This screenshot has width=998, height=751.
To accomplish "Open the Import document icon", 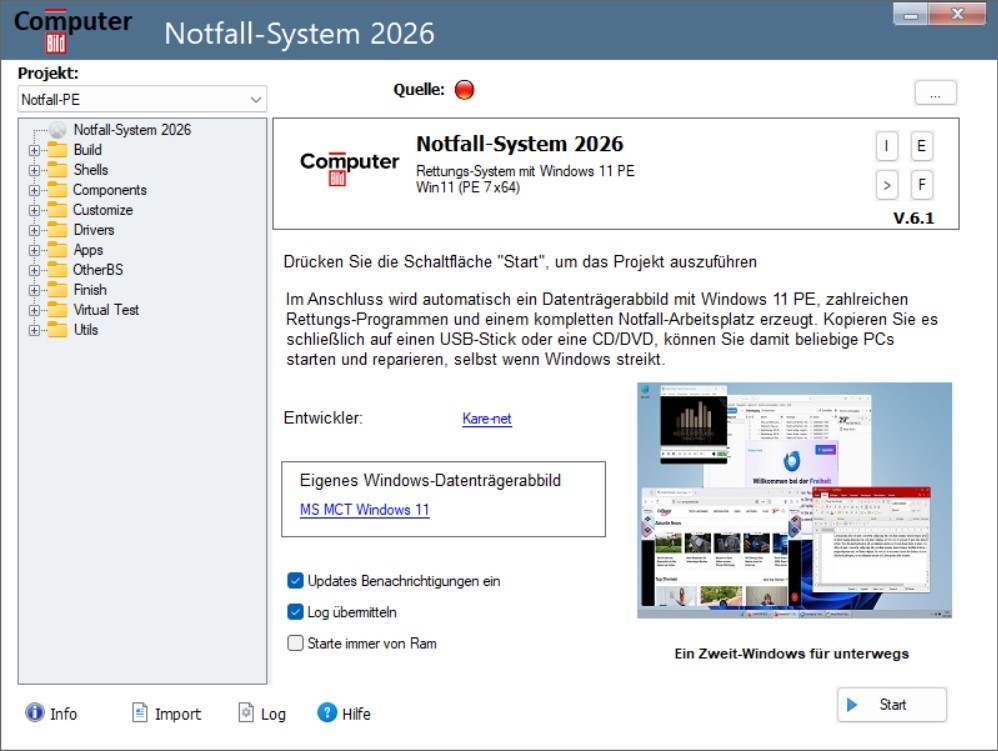I will [139, 712].
